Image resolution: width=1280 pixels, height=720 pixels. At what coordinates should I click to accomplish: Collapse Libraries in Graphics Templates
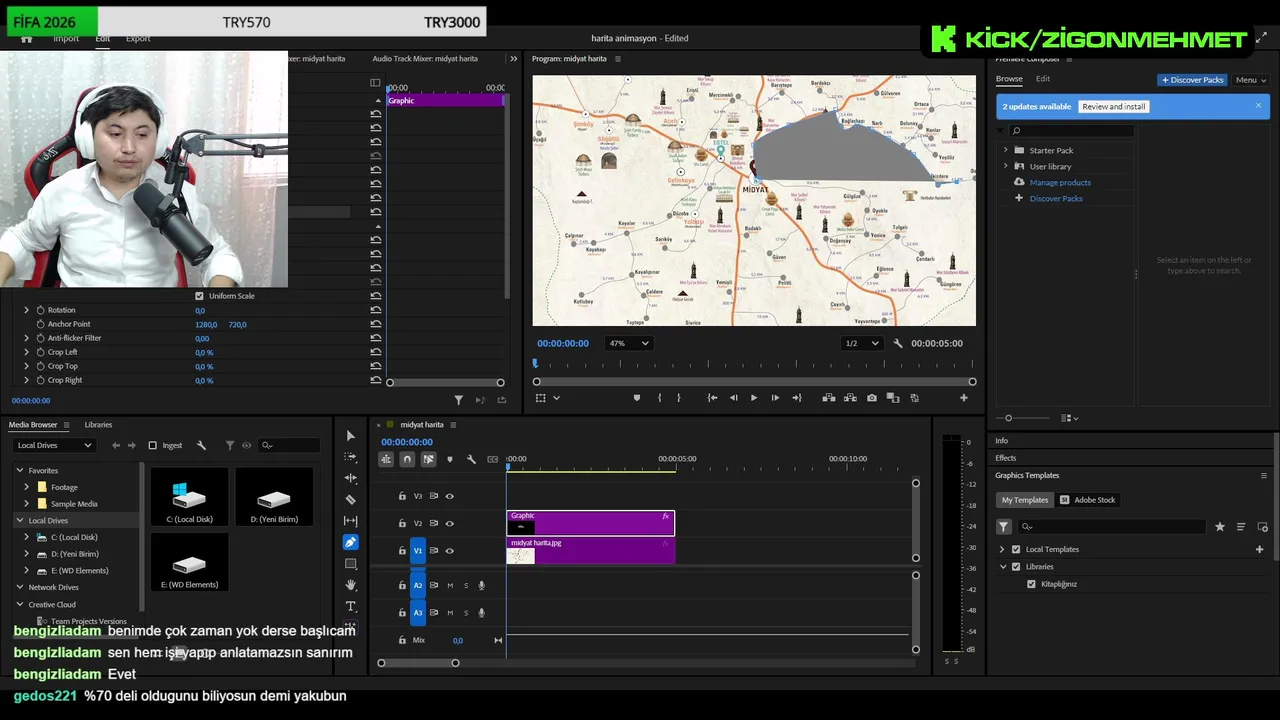[x=1003, y=567]
